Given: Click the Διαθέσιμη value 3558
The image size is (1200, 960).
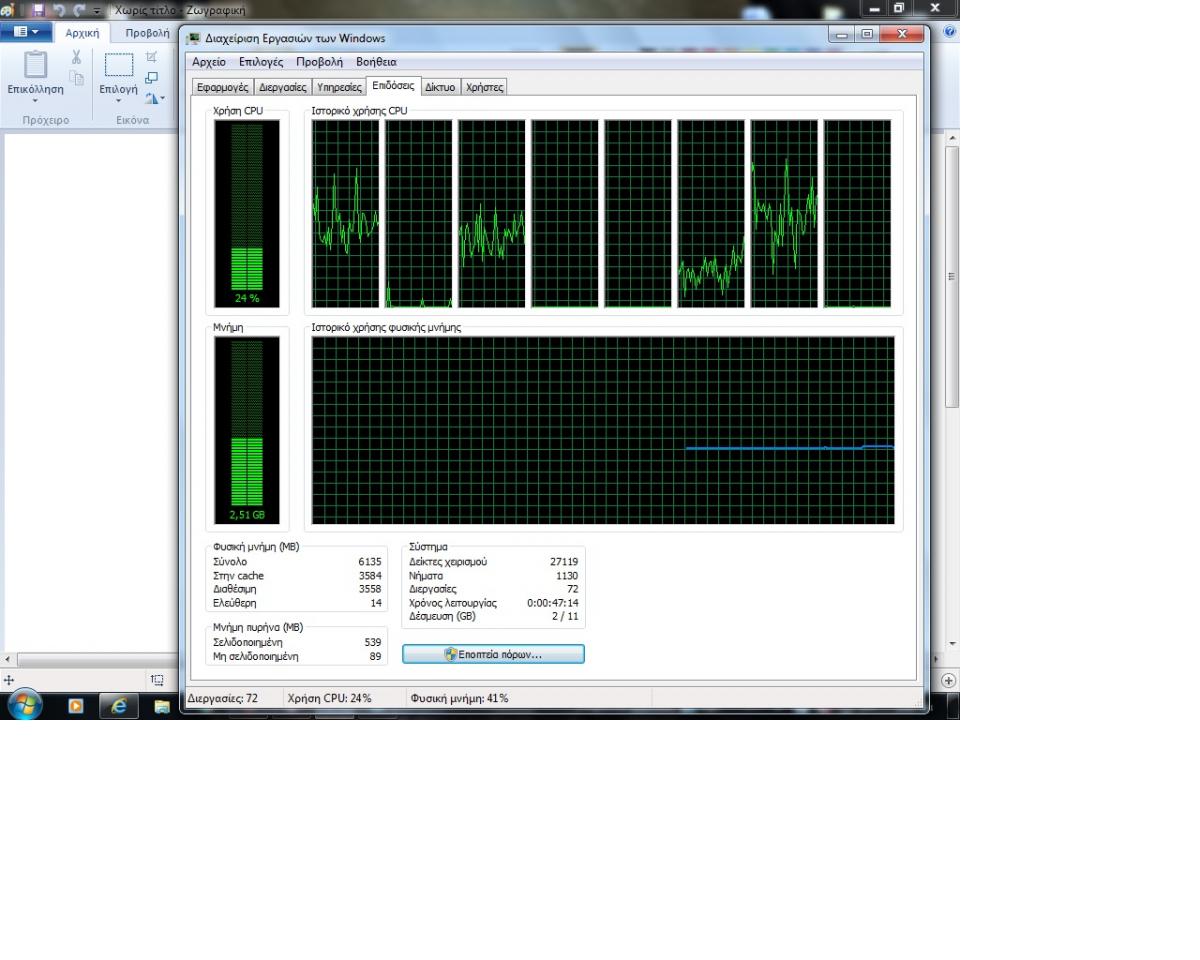Looking at the screenshot, I should [370, 590].
